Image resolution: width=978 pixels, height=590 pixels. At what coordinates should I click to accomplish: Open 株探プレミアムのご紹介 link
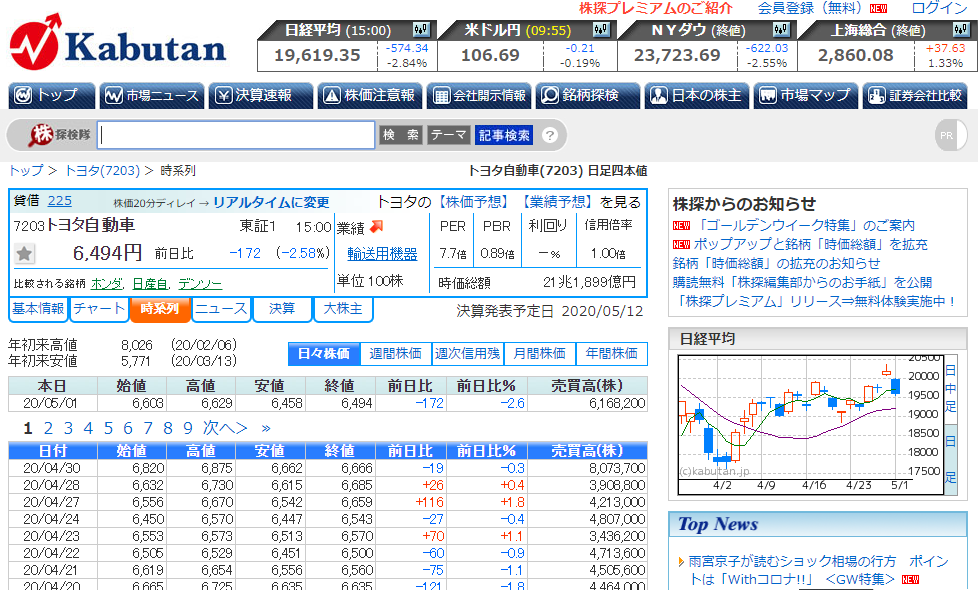(x=656, y=8)
